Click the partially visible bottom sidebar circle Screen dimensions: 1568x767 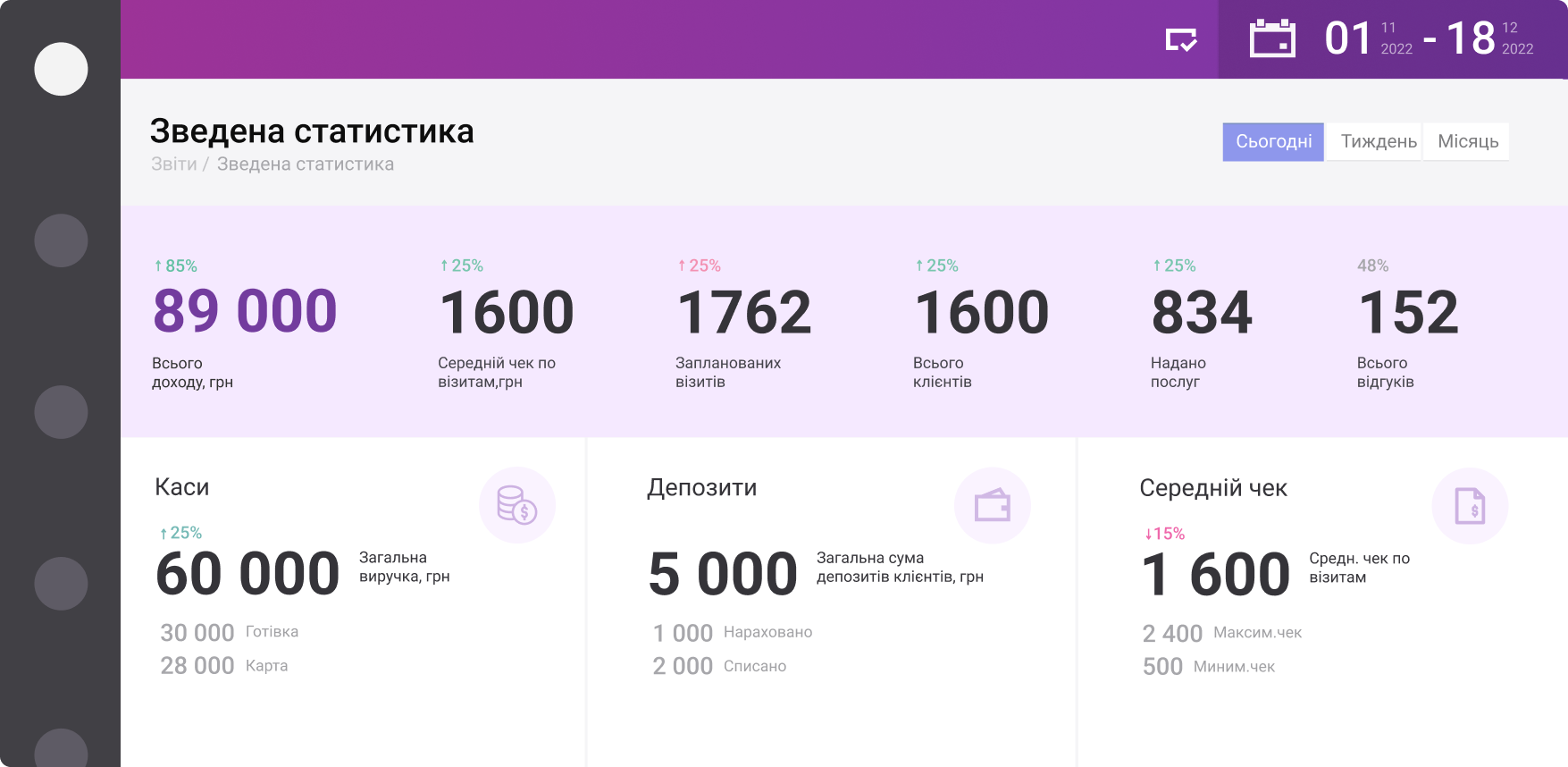tap(61, 749)
